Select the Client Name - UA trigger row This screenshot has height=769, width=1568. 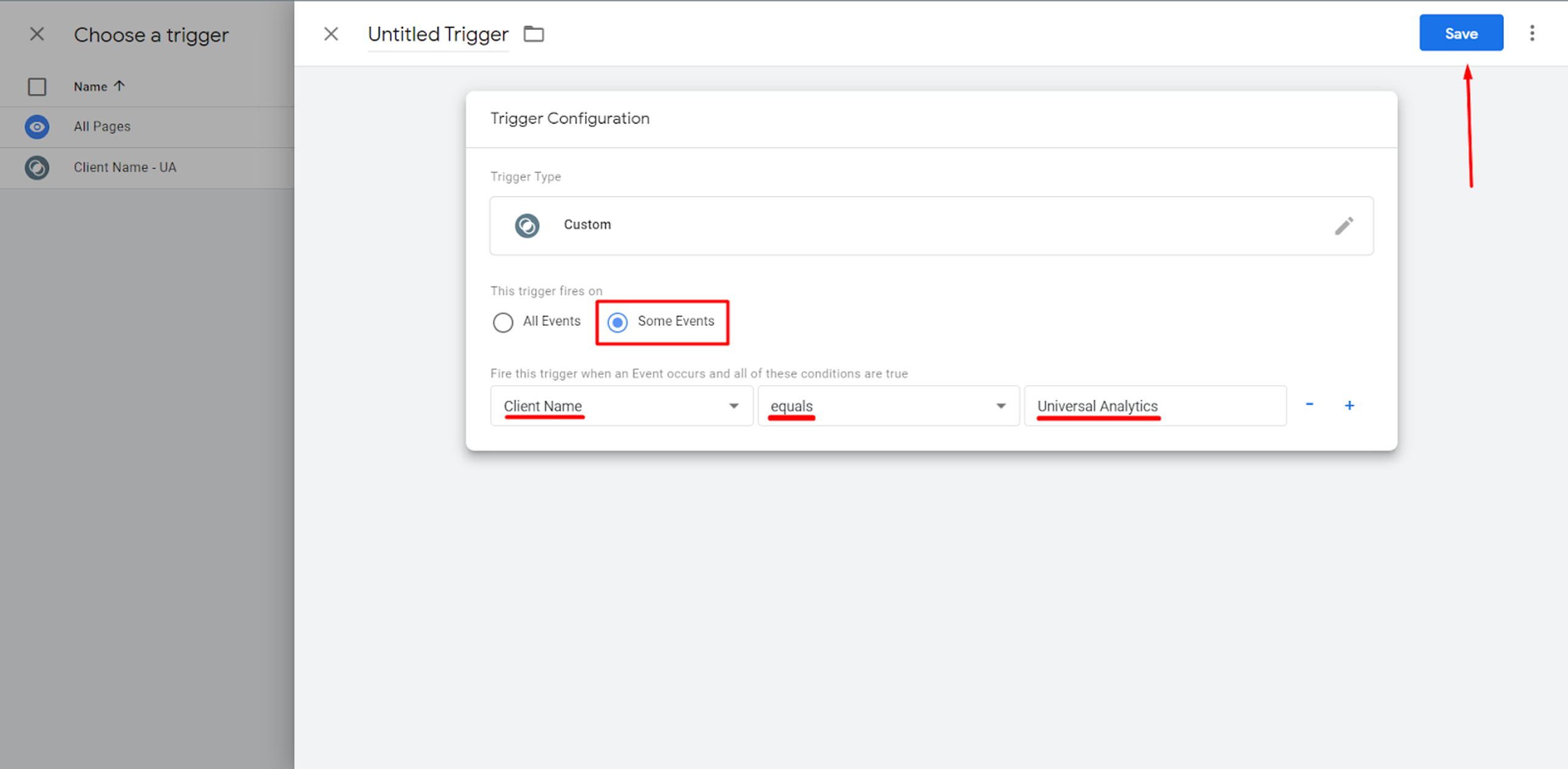pos(147,167)
